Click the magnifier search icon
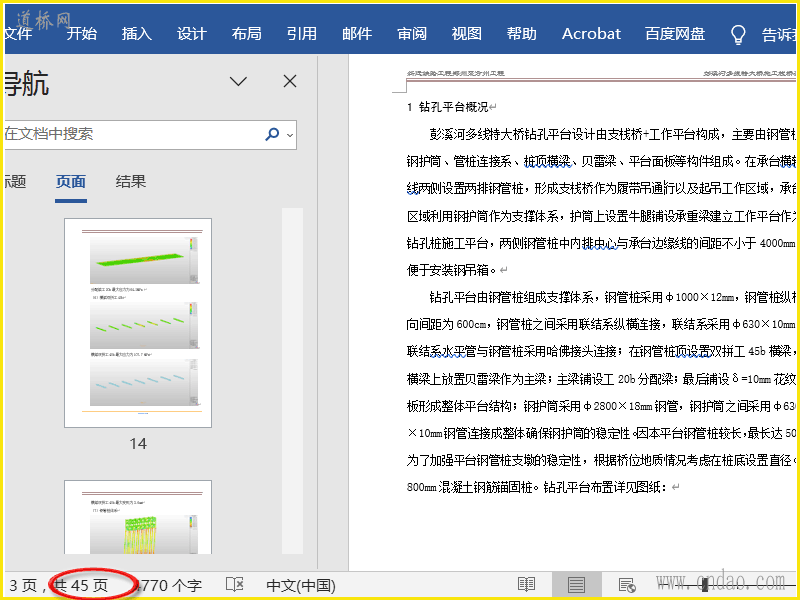 pos(272,134)
